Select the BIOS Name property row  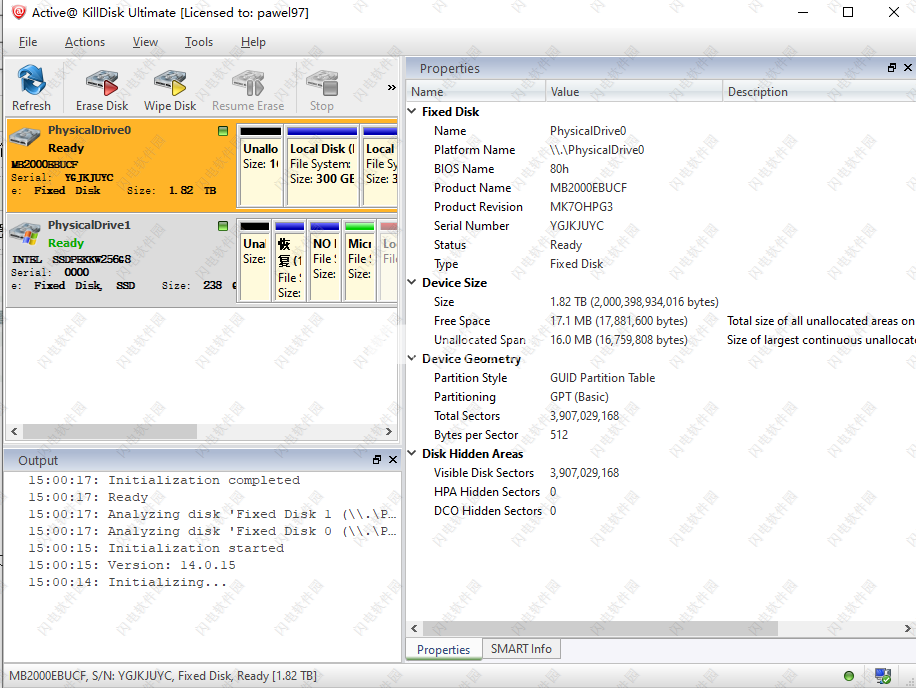click(x=661, y=169)
